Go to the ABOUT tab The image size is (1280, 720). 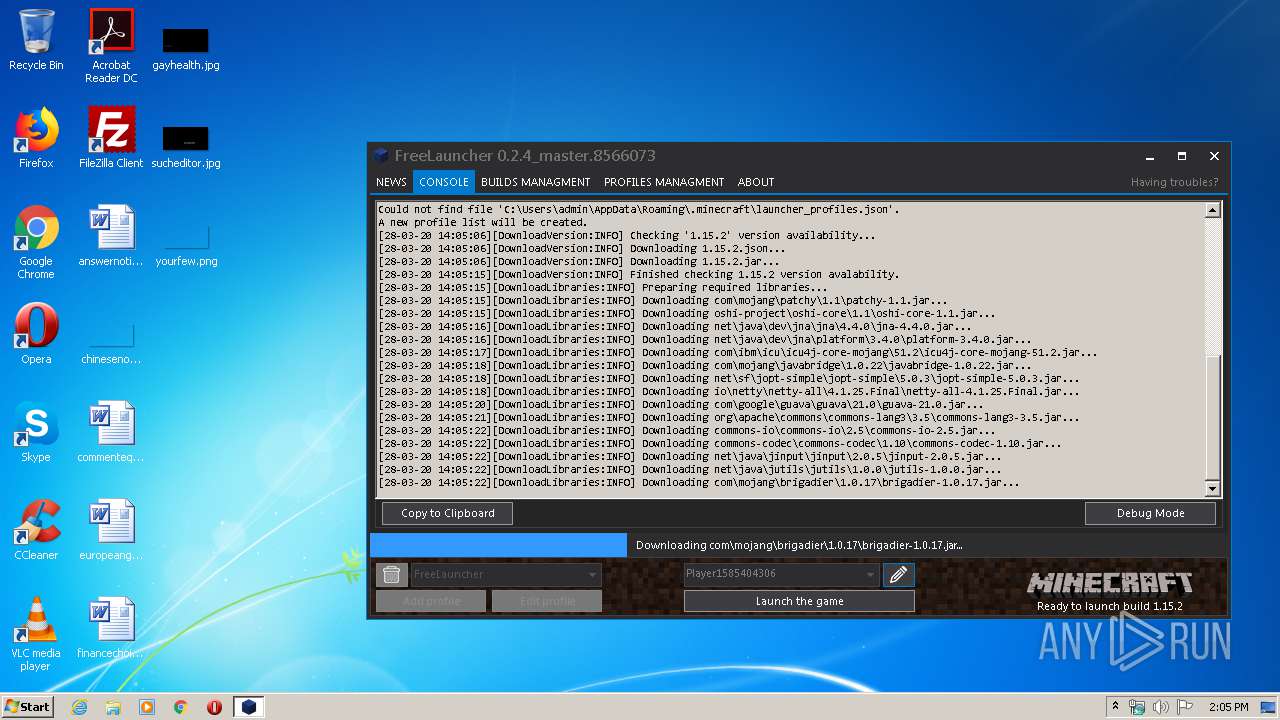tap(756, 182)
